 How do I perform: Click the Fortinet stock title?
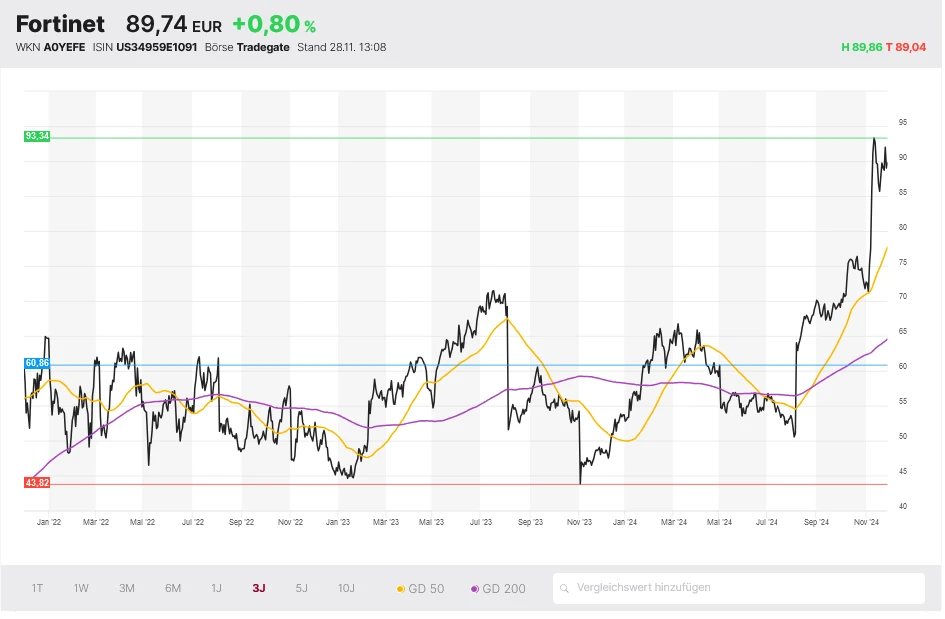tap(60, 24)
